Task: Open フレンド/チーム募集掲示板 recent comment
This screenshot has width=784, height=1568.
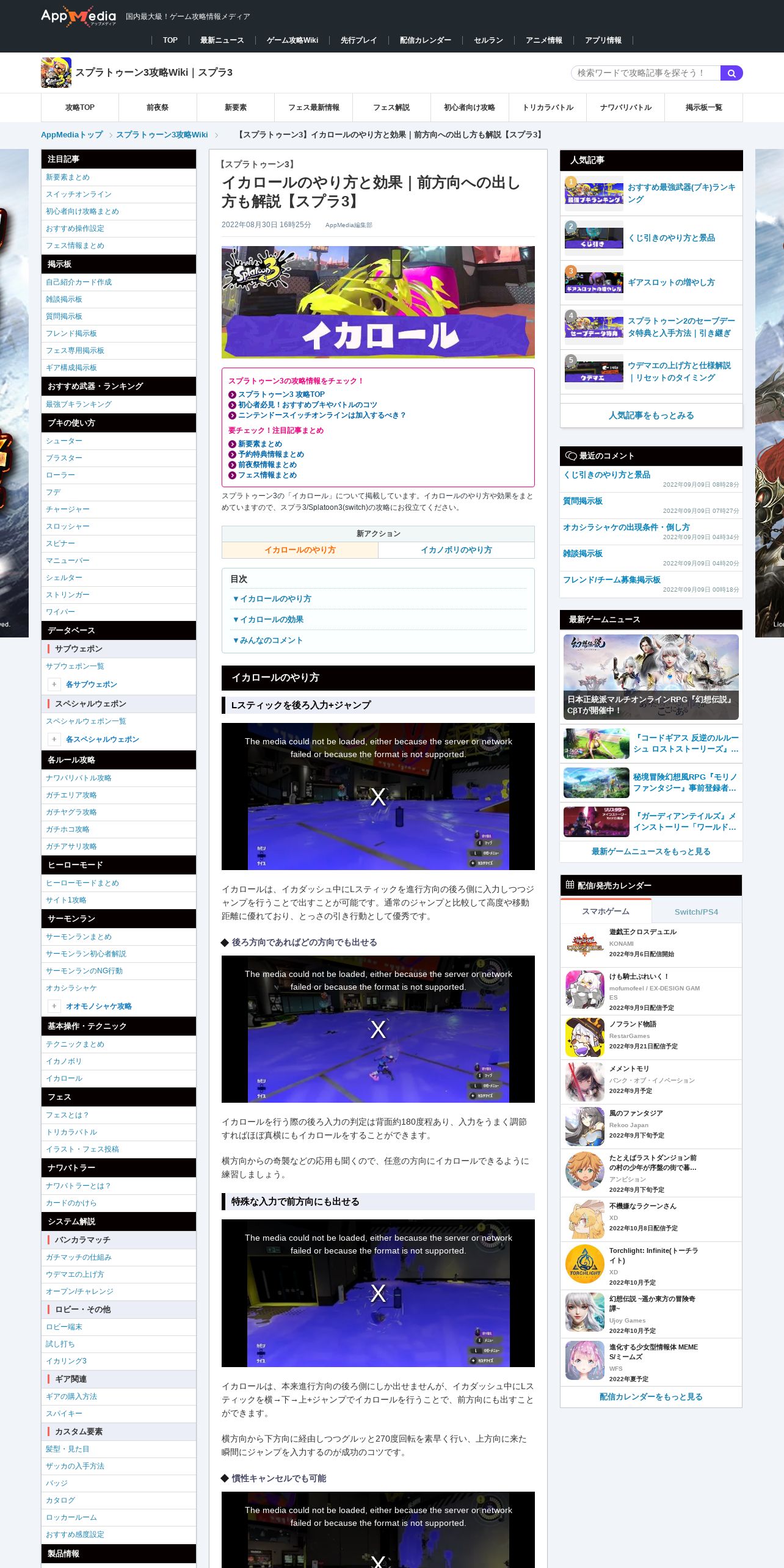Action: click(x=612, y=579)
